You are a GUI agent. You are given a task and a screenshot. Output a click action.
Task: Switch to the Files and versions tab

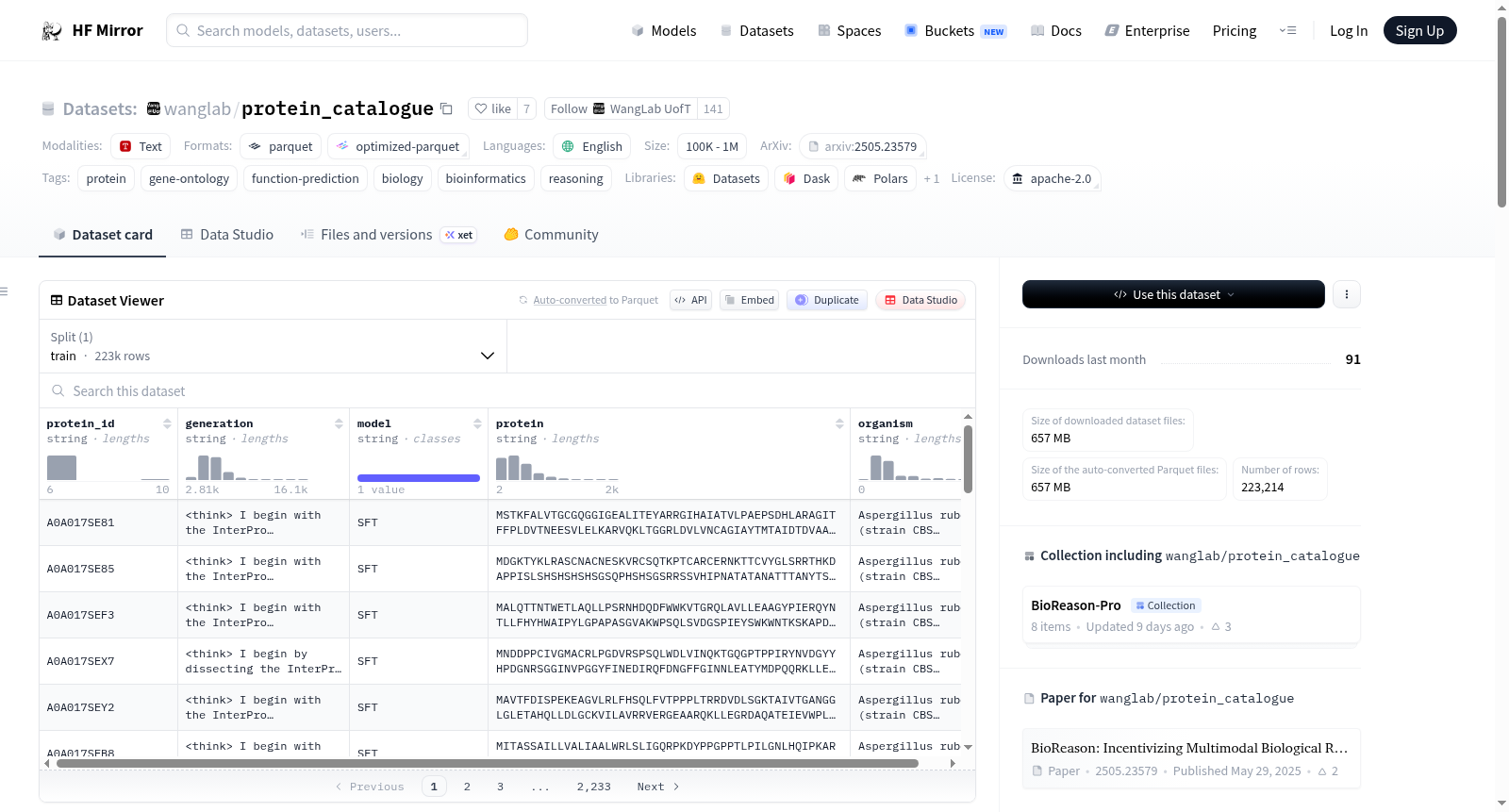pyautogui.click(x=389, y=235)
